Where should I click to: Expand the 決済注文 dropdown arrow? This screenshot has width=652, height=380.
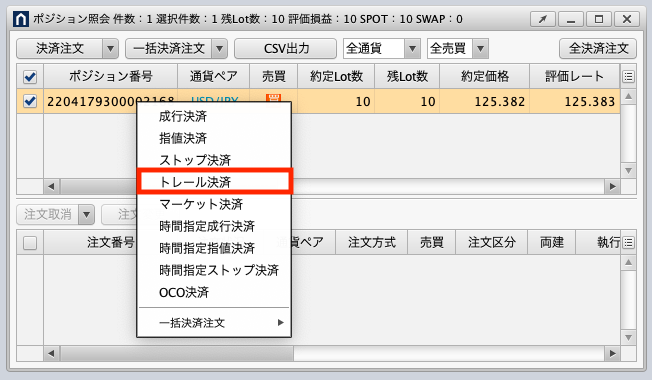pos(110,49)
